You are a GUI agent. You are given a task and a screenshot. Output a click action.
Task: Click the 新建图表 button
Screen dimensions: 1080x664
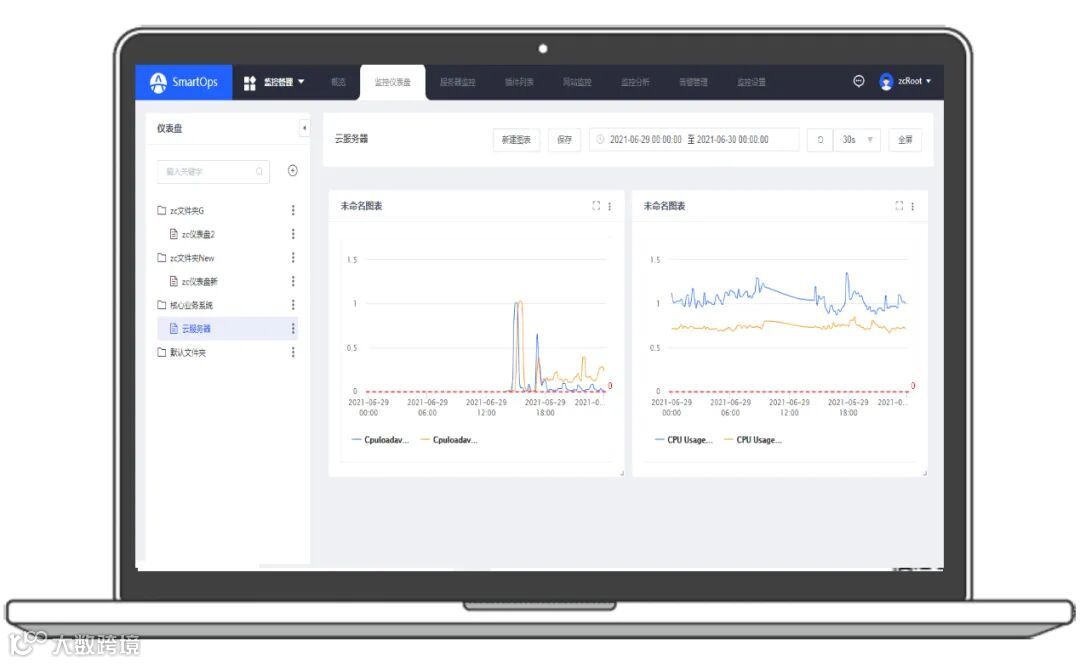coord(517,140)
